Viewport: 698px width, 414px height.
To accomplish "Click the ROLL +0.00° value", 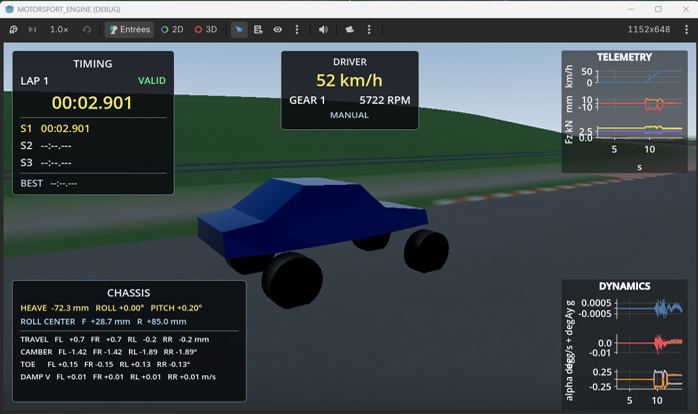I will pyautogui.click(x=120, y=308).
